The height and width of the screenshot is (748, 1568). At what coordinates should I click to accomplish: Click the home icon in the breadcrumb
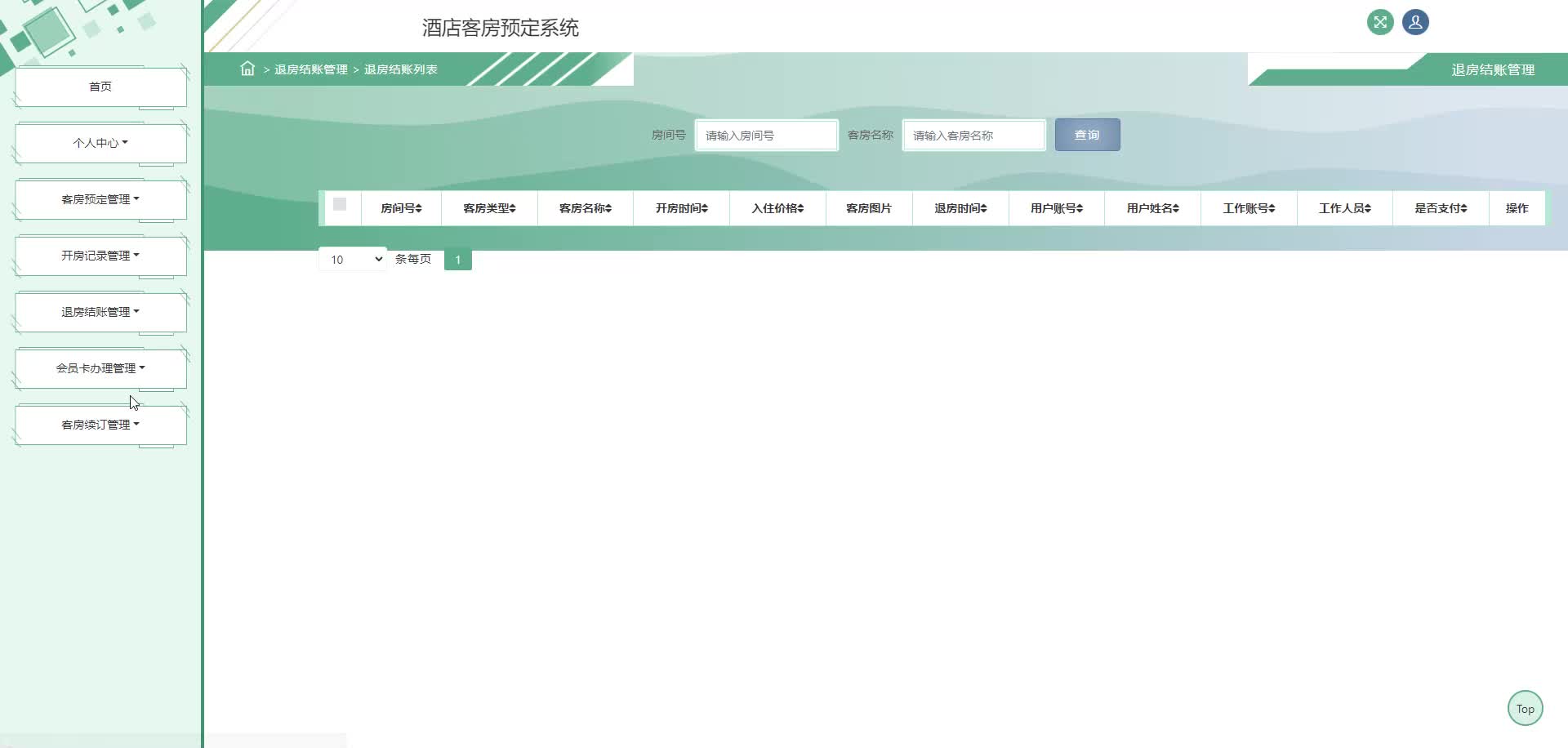click(x=247, y=69)
